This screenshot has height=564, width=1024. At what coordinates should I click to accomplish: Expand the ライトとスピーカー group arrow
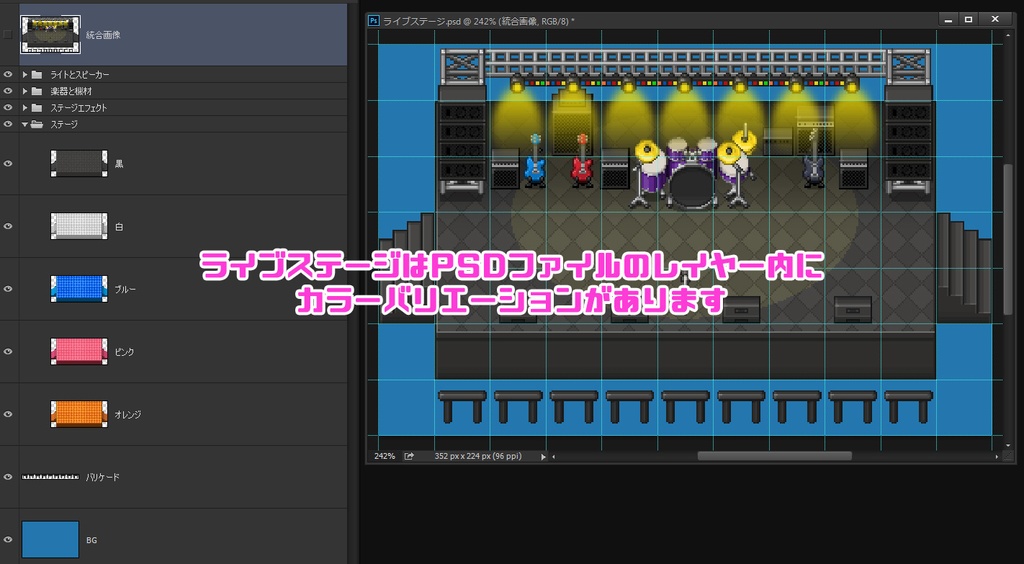click(25, 74)
